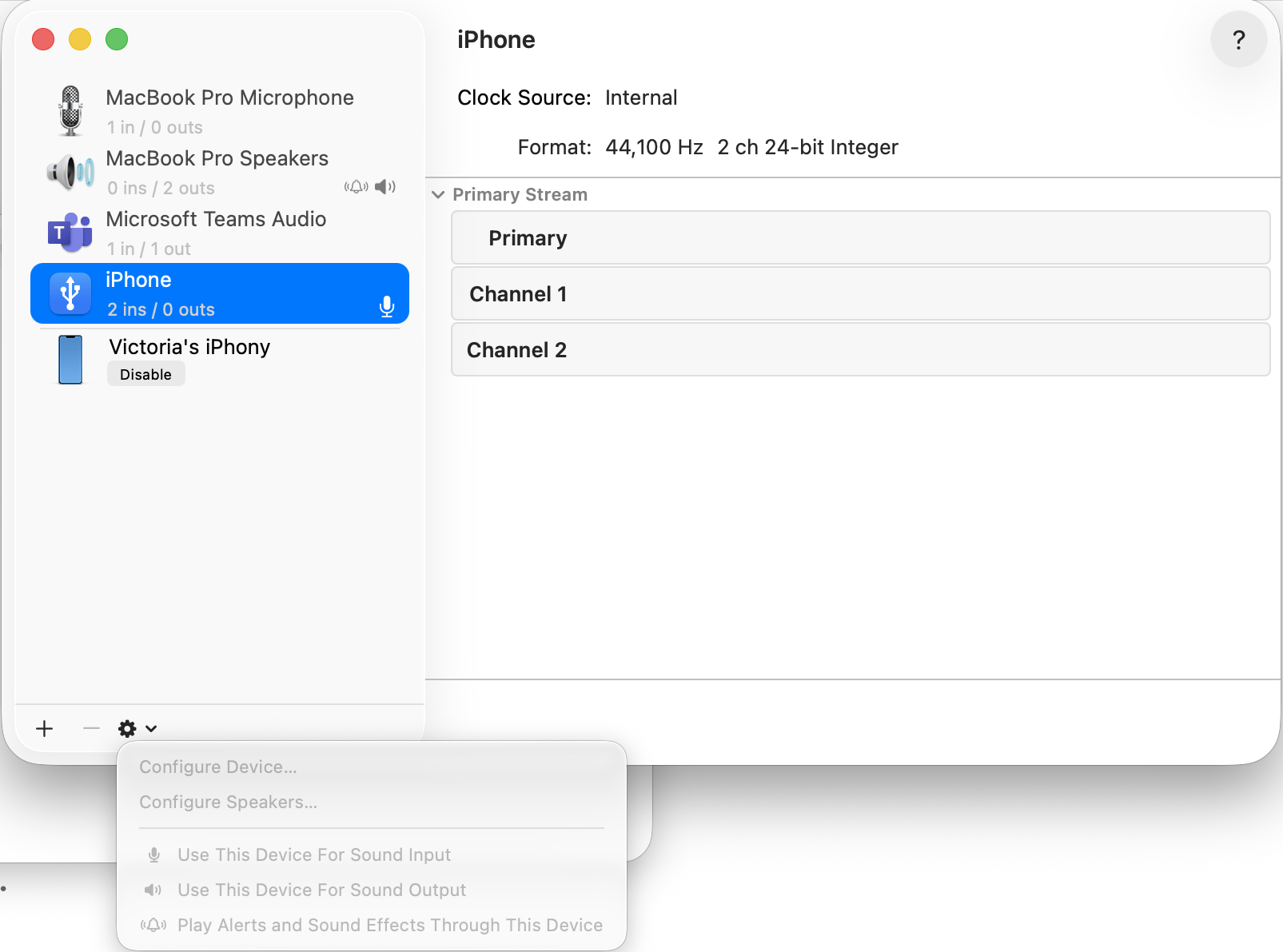This screenshot has height=952, width=1283.
Task: Click the Microsoft Teams Audio icon
Action: 70,233
